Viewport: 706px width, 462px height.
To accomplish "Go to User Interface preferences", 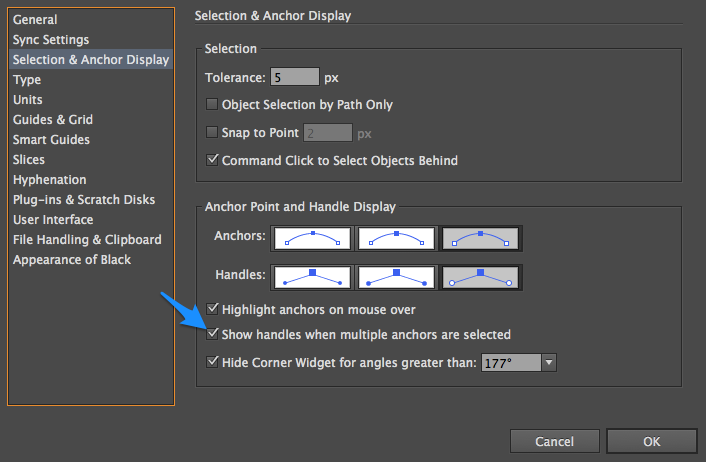I will (53, 220).
